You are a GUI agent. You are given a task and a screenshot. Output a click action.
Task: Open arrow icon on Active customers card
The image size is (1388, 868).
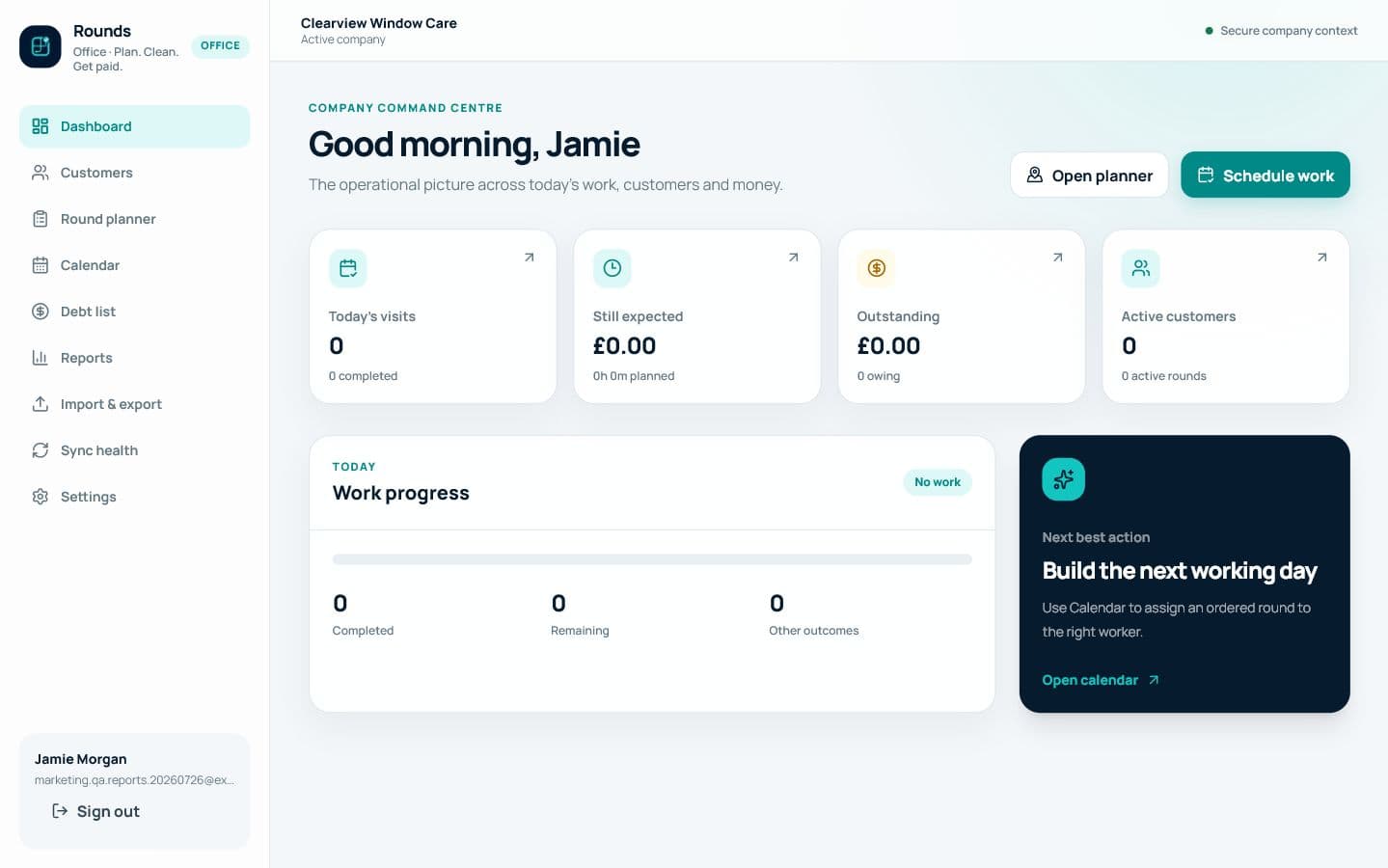[1321, 258]
